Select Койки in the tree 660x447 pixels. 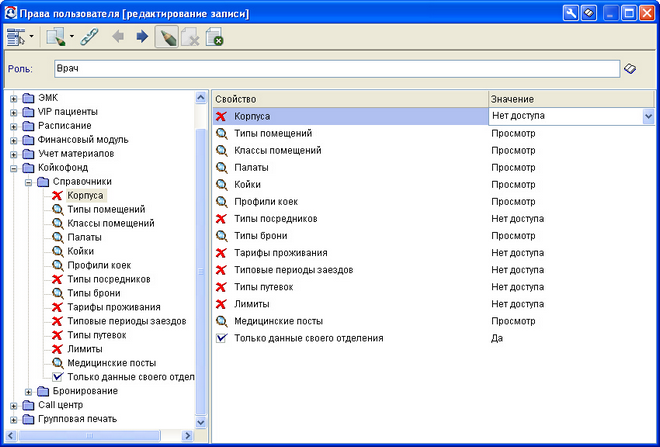(81, 251)
